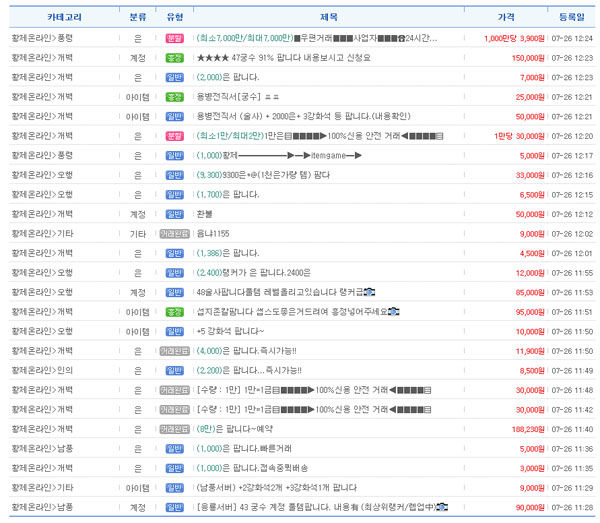Click the 제목 column header
This screenshot has height=523, width=600.
click(329, 17)
